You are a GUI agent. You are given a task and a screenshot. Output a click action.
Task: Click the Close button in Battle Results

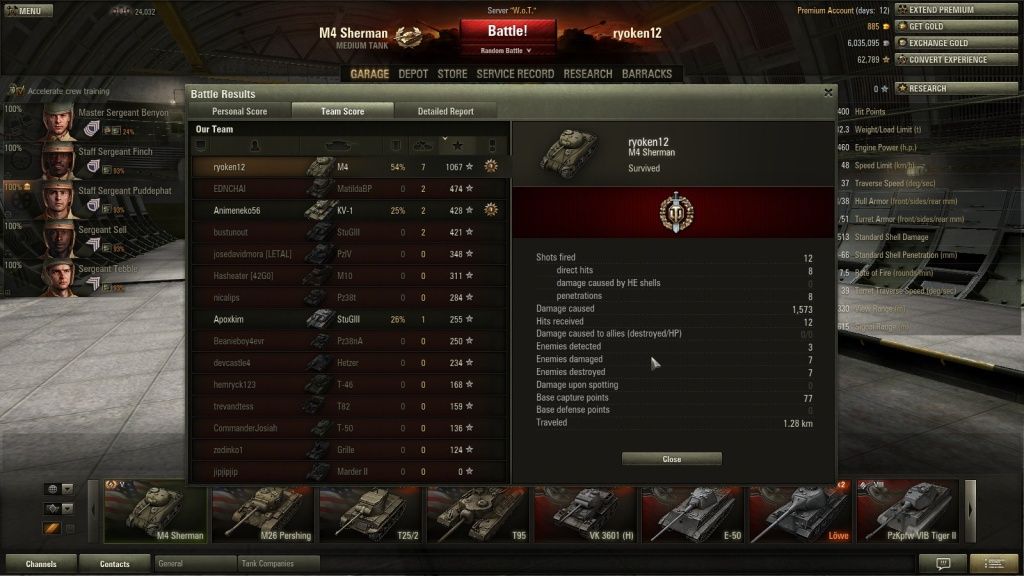[671, 459]
